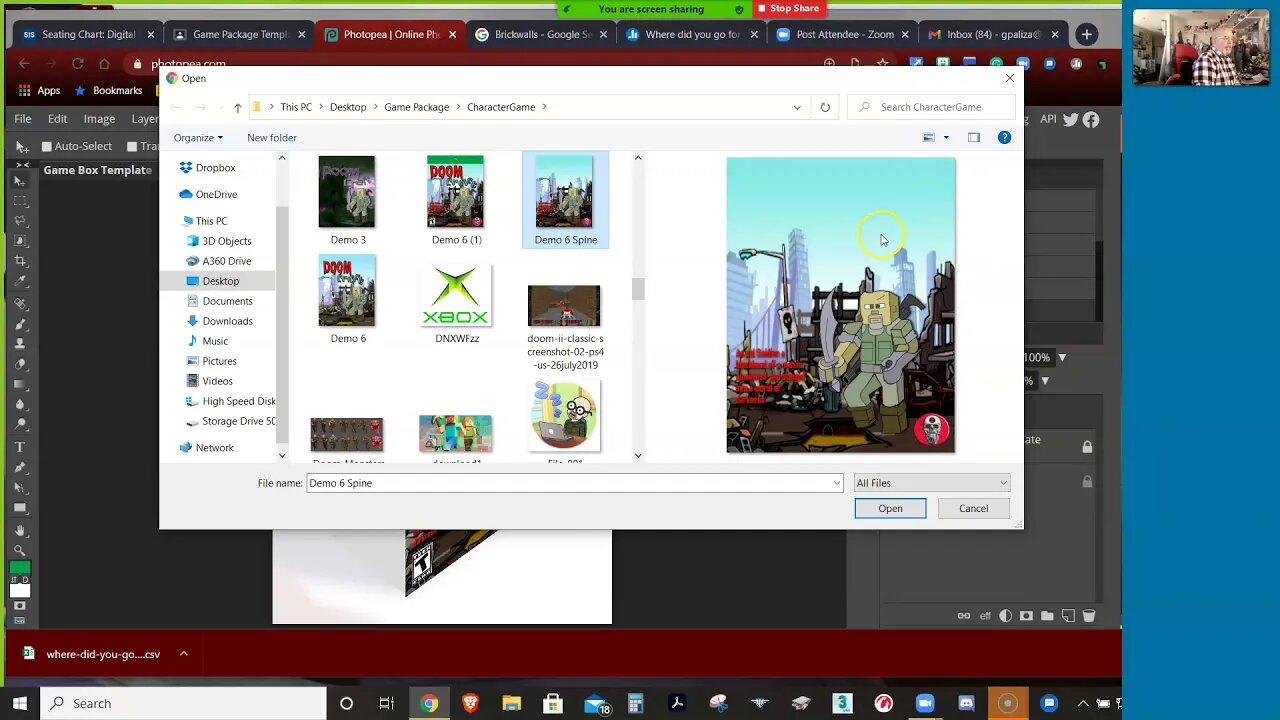Viewport: 1280px width, 720px height.
Task: Open the Photopea Image menu
Action: [x=99, y=119]
